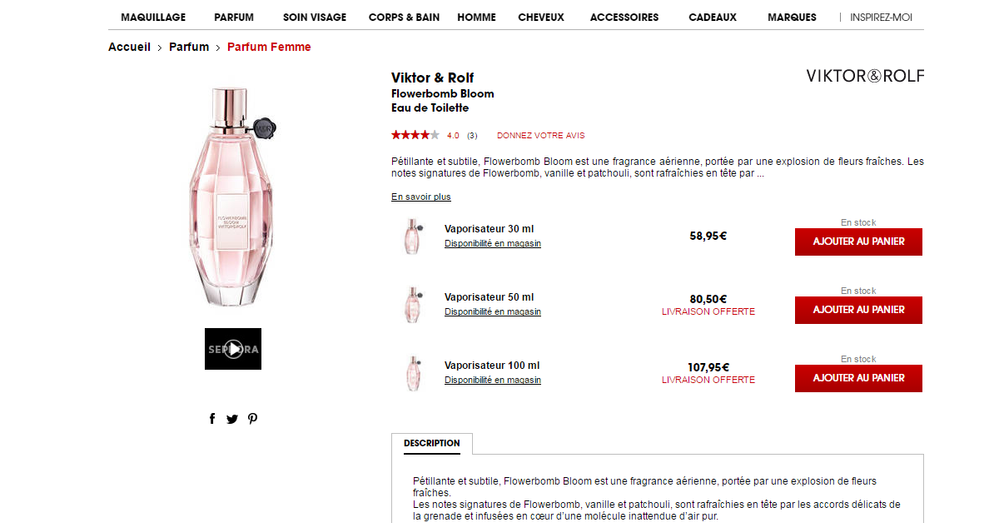The image size is (999, 523).
Task: Switch to the Description tab
Action: click(x=432, y=443)
